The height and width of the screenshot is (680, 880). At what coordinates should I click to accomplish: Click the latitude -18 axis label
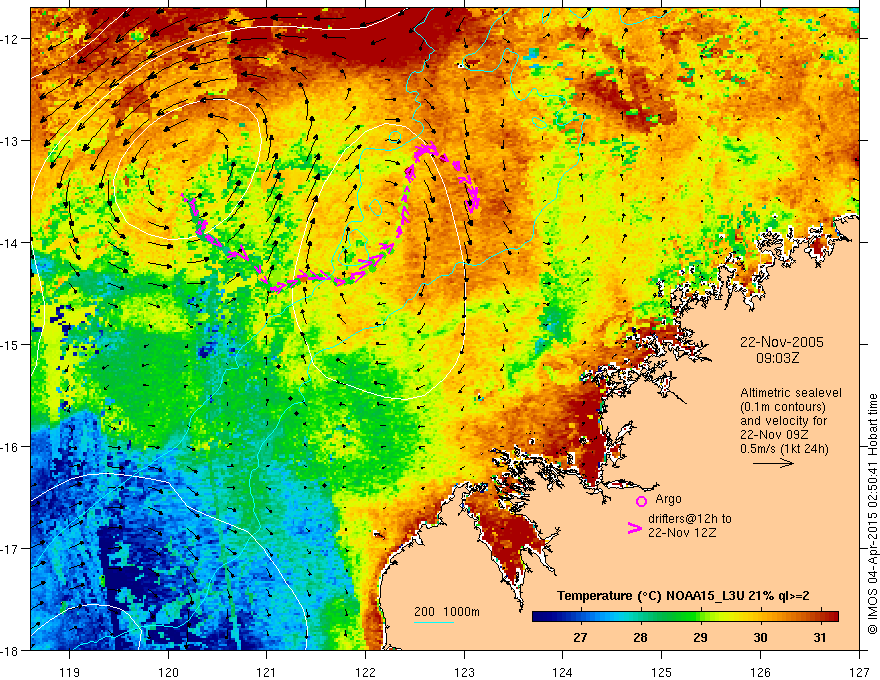coord(11,650)
